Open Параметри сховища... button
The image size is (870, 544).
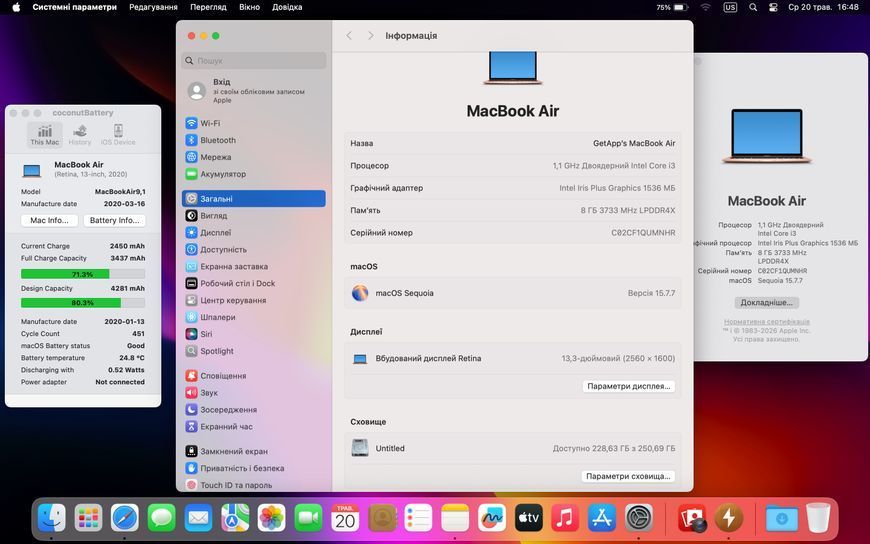(628, 476)
